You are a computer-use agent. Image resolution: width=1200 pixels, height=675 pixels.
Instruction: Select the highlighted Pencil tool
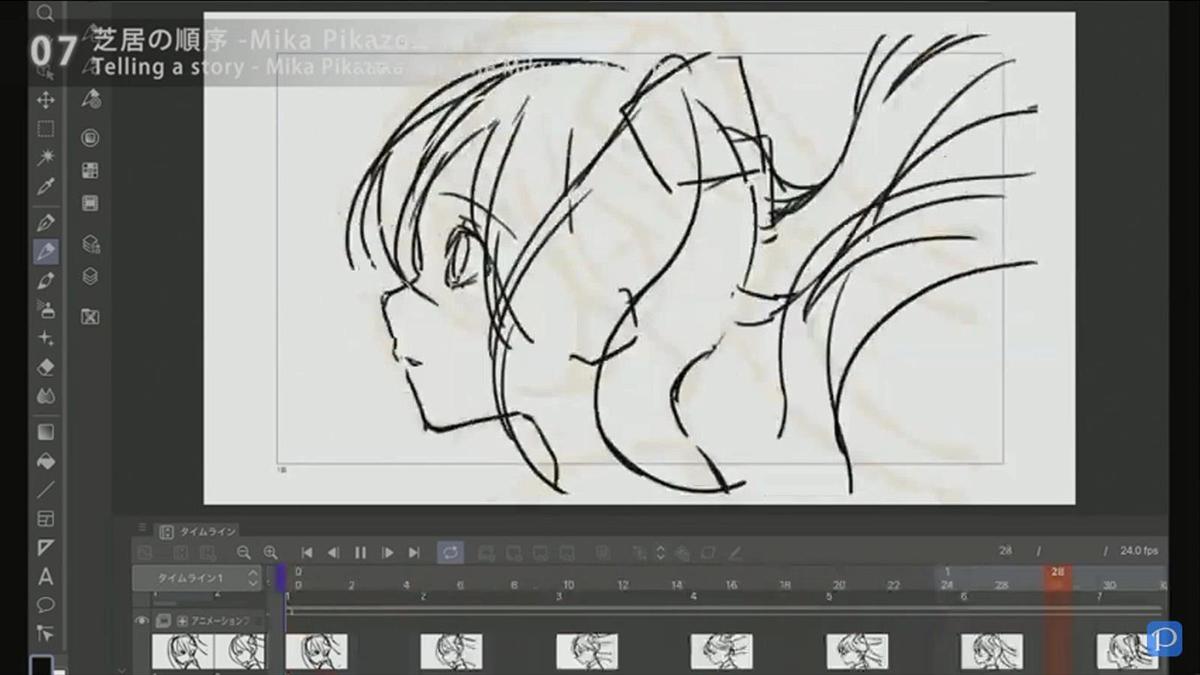tap(45, 252)
